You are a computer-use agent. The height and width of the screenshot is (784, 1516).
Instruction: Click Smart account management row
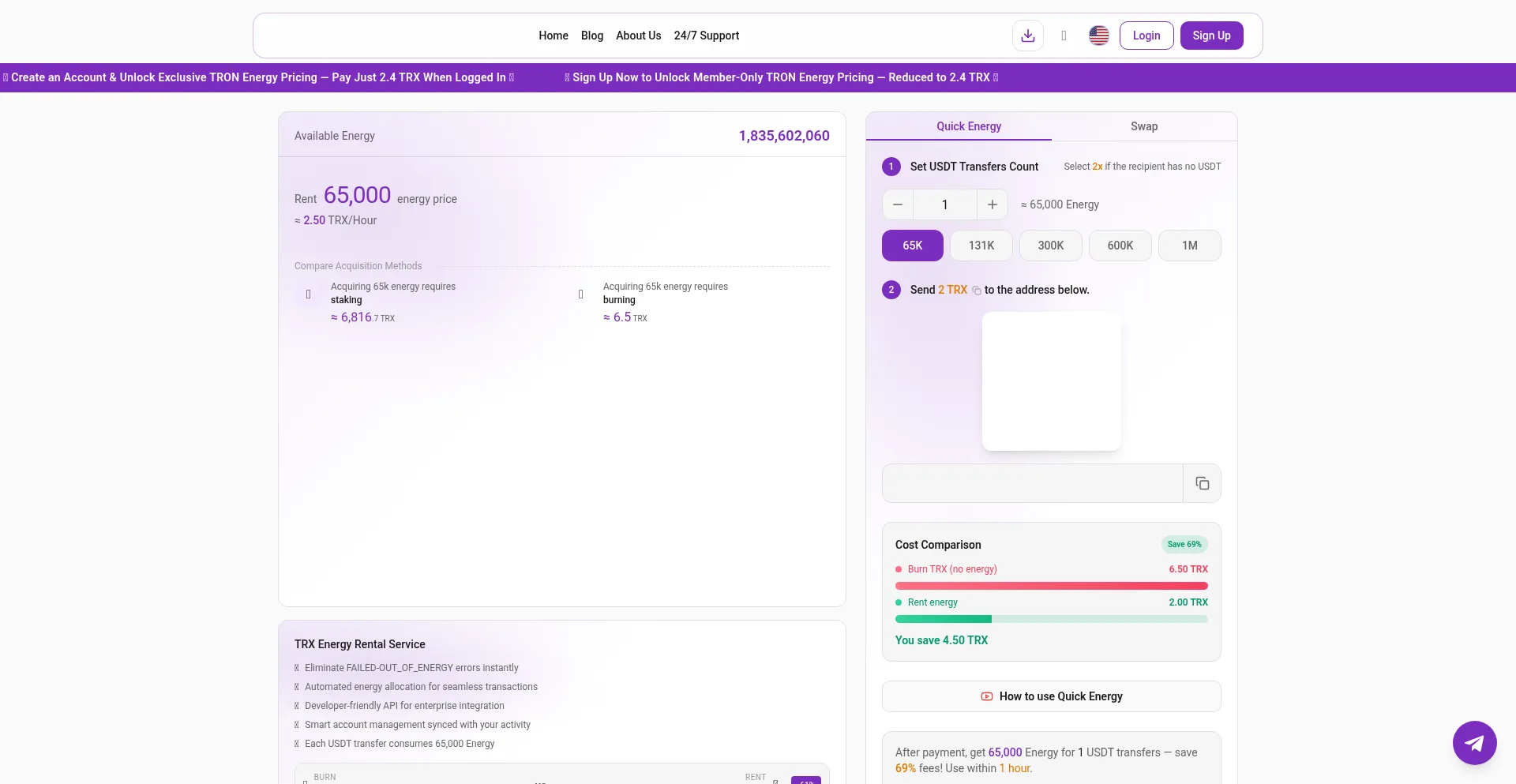pos(412,725)
